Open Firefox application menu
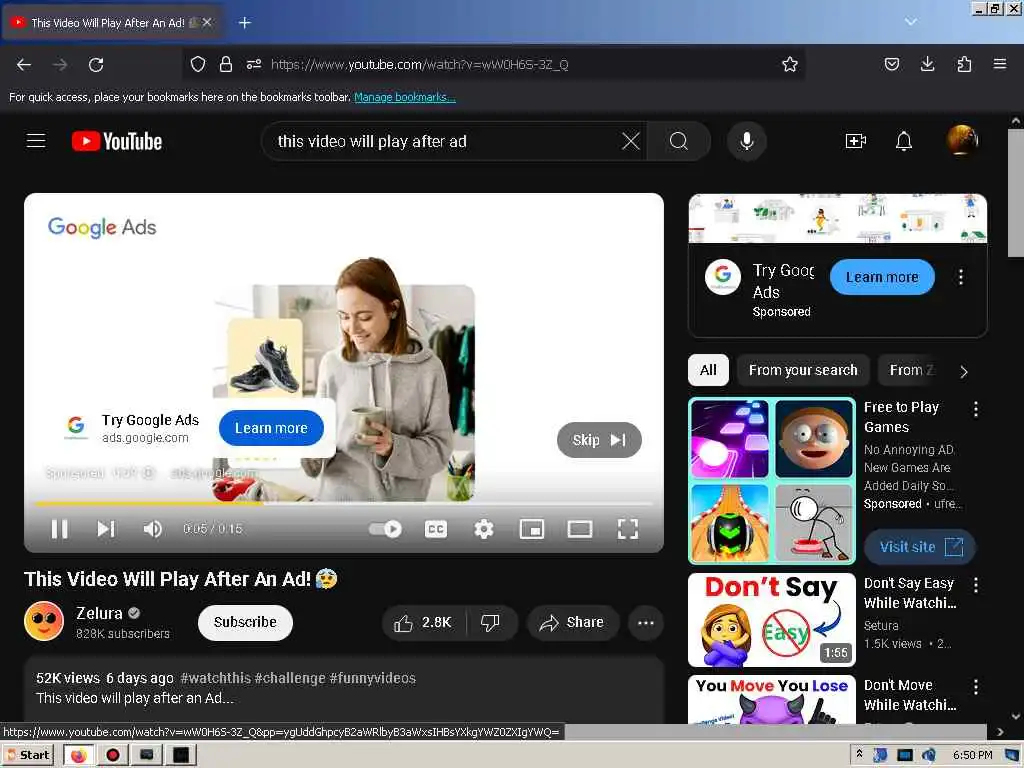 click(1000, 64)
